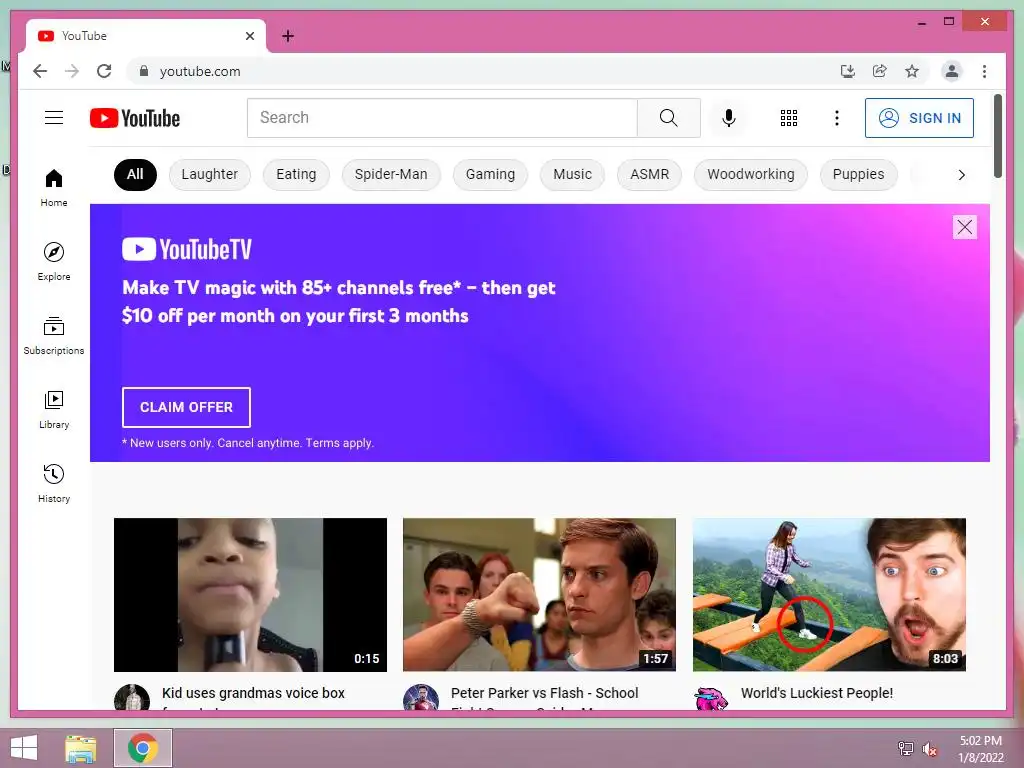Viewport: 1024px width, 768px height.
Task: Start voice search with microphone
Action: tap(729, 118)
